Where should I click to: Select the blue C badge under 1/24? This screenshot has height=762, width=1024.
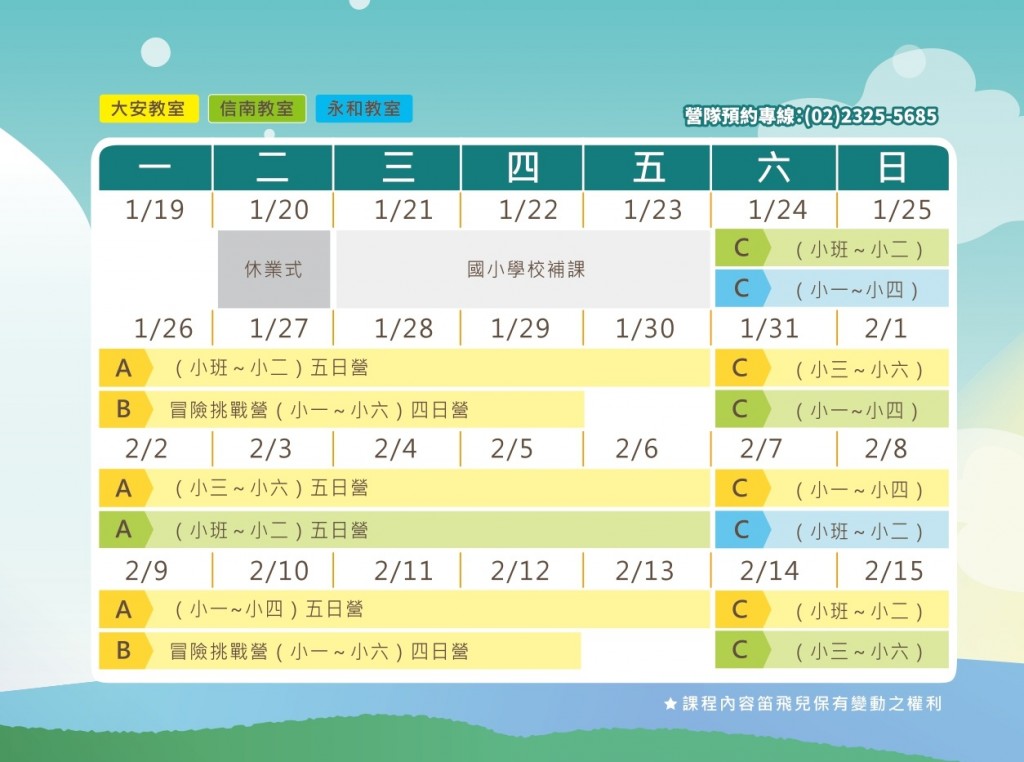742,289
